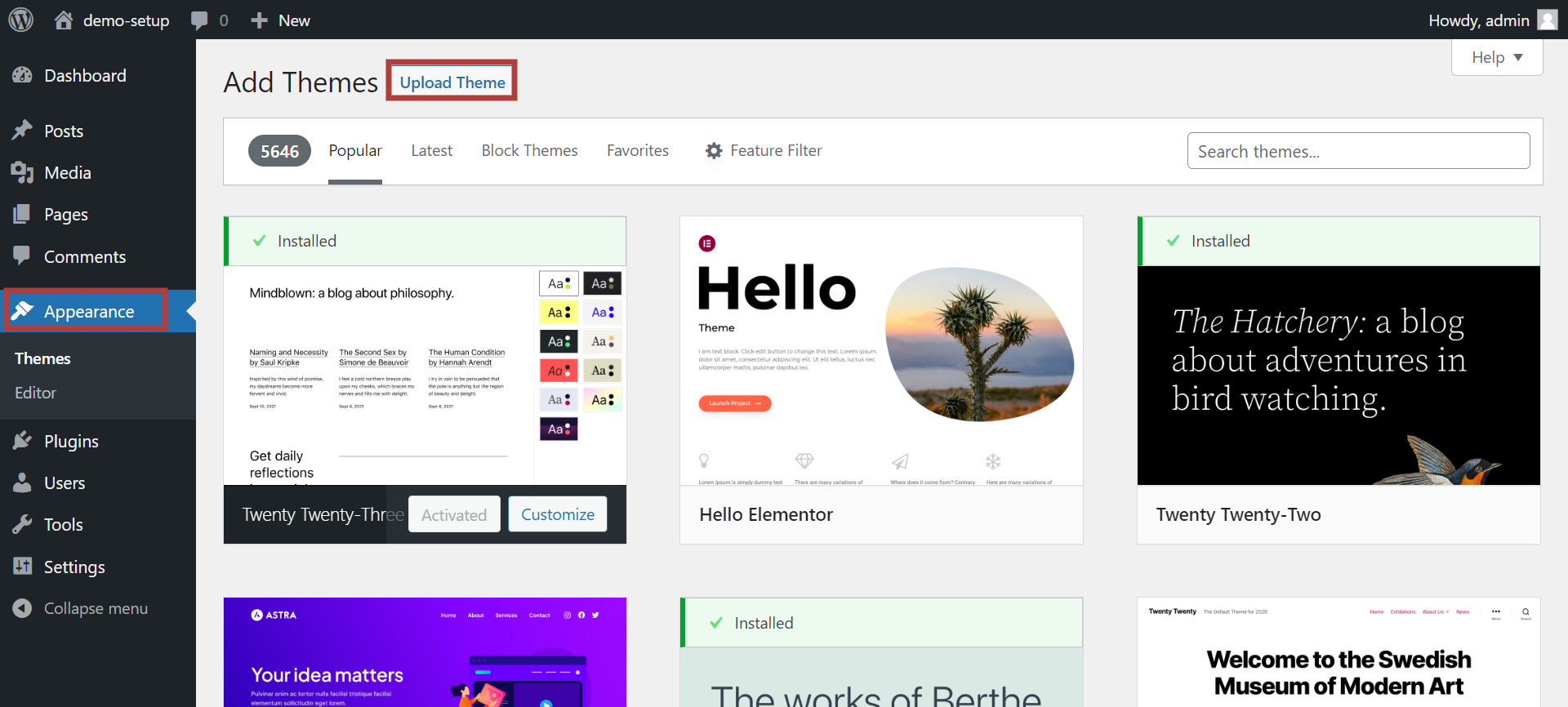
Task: Open the Feature Filter panel
Action: tap(764, 151)
